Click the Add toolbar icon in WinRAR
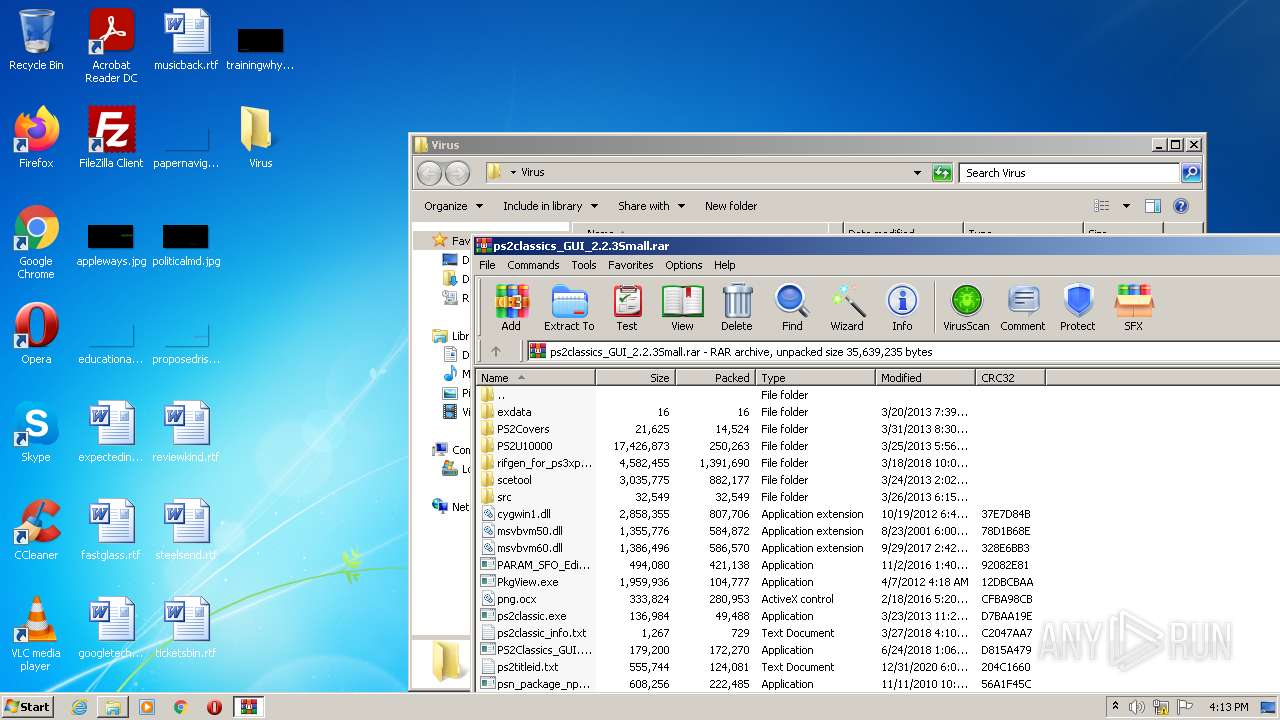Image resolution: width=1280 pixels, height=720 pixels. tap(511, 307)
